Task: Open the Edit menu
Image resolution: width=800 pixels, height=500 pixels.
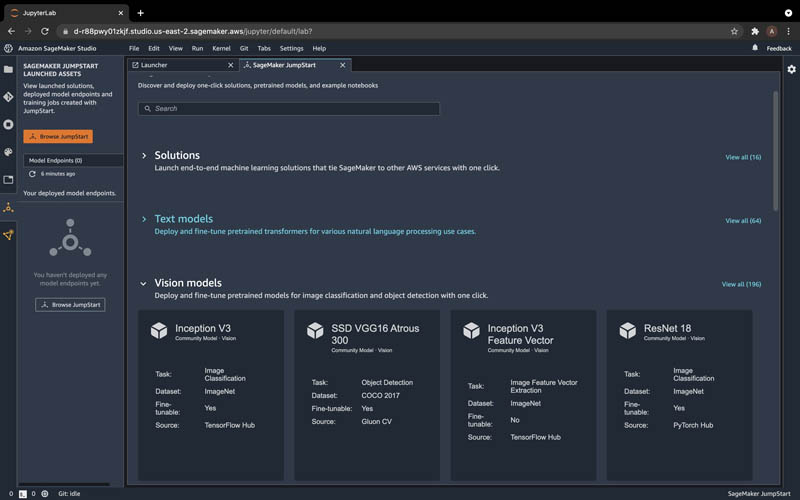Action: click(x=154, y=48)
